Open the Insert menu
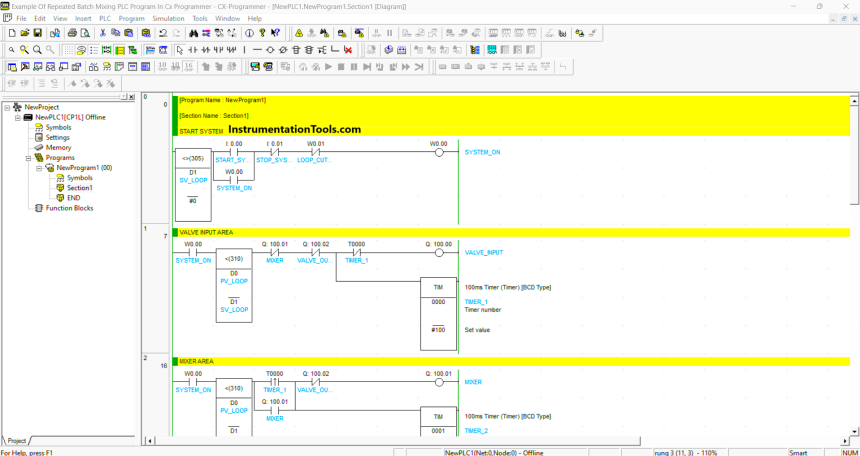The width and height of the screenshot is (860, 456). [83, 18]
